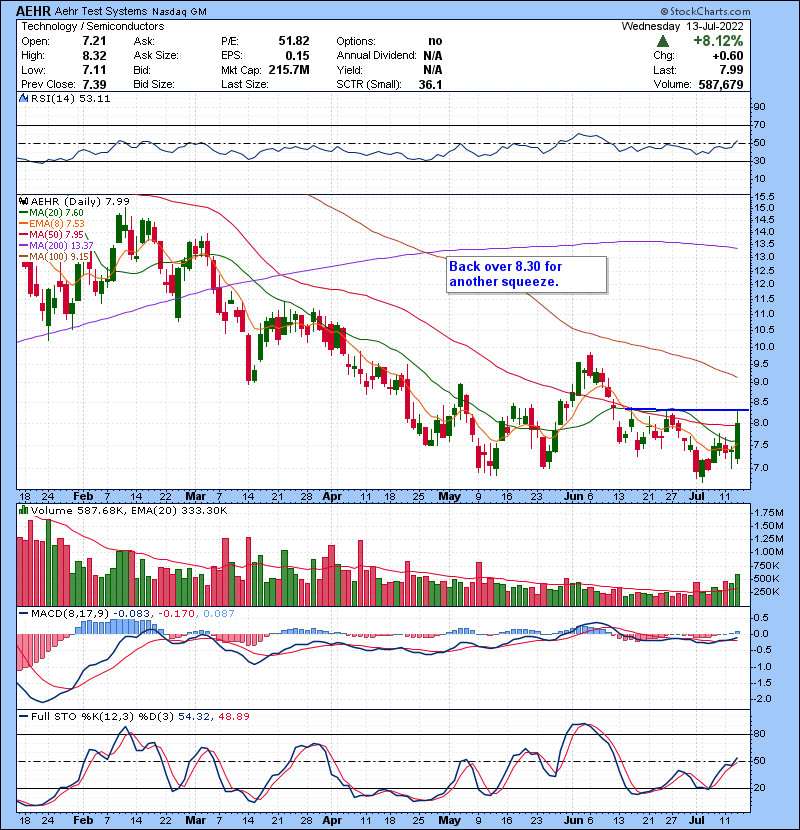Click the AEHR ticker symbol in header
The height and width of the screenshot is (830, 800).
coord(33,11)
